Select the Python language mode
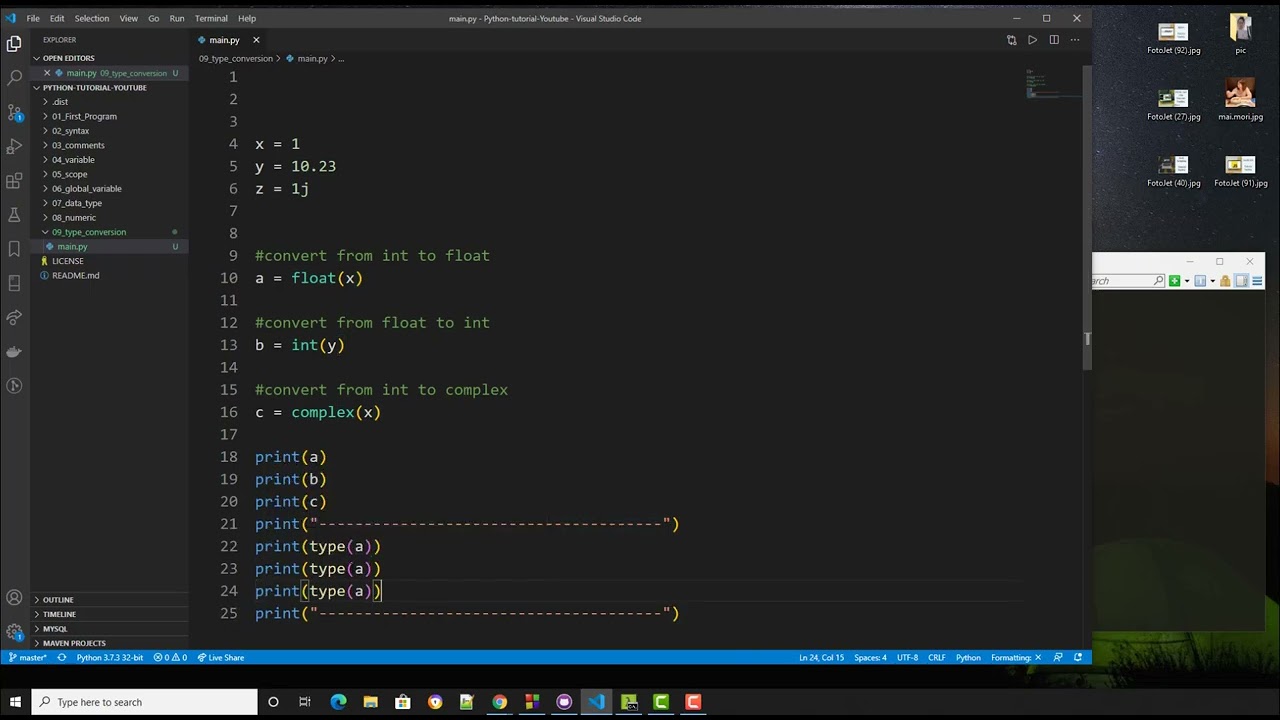The width and height of the screenshot is (1280, 720). click(x=968, y=658)
